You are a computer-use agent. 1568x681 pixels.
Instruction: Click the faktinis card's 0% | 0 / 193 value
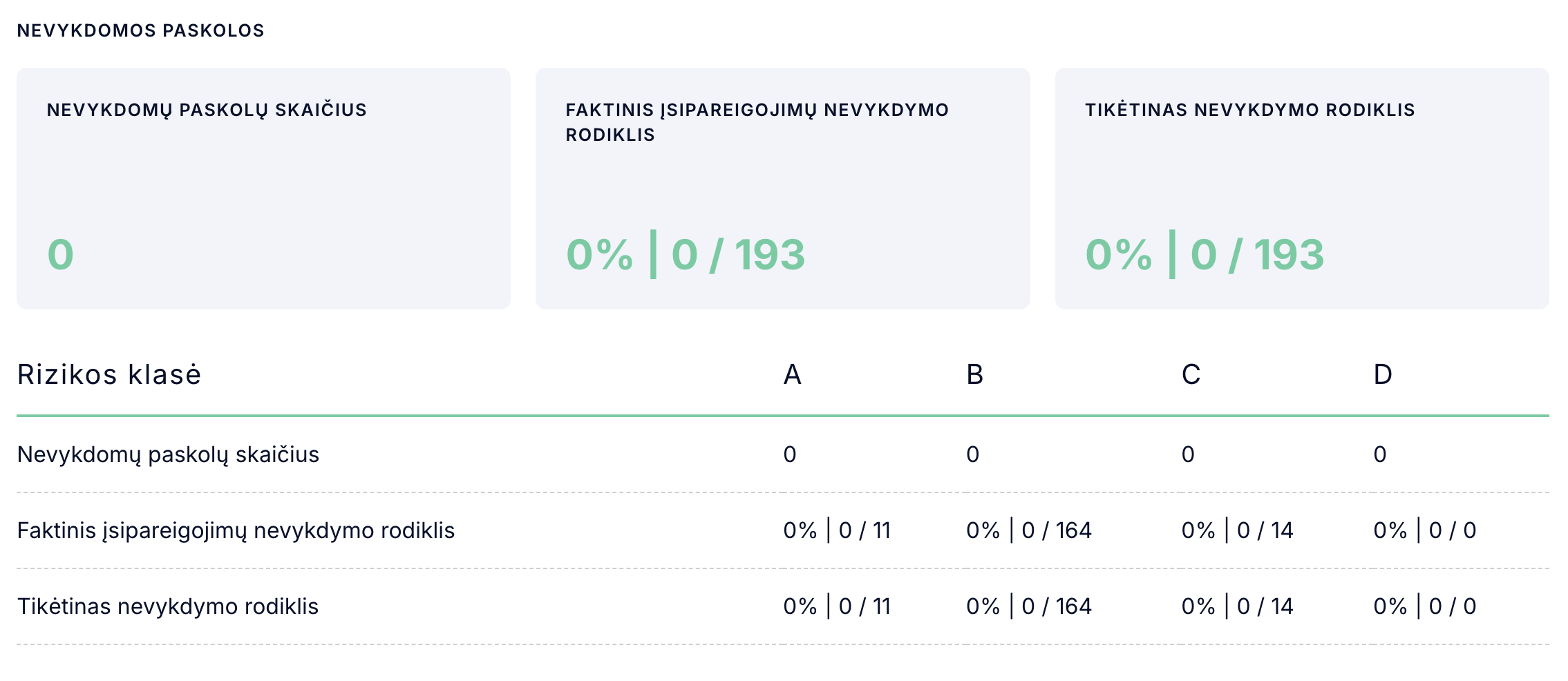coord(686,254)
